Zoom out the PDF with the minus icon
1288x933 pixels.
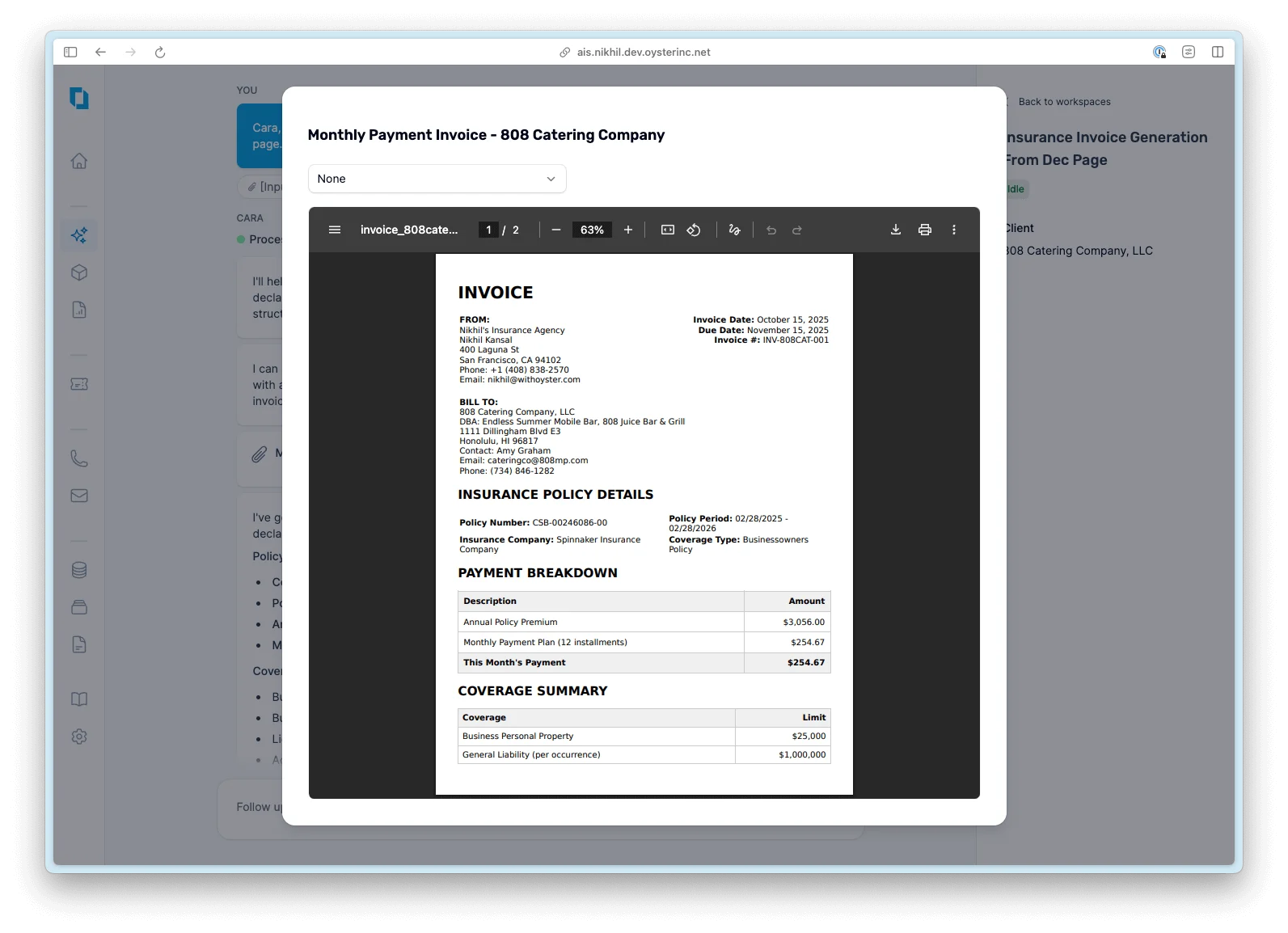coord(556,230)
